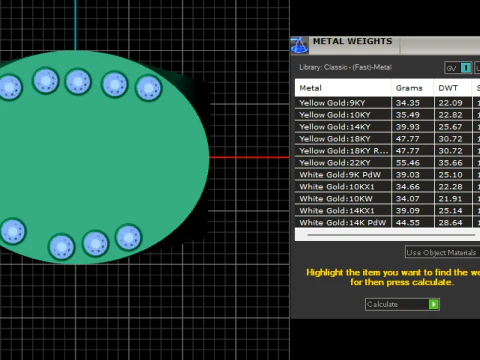
Task: Toggle the GV switch
Action: (458, 68)
